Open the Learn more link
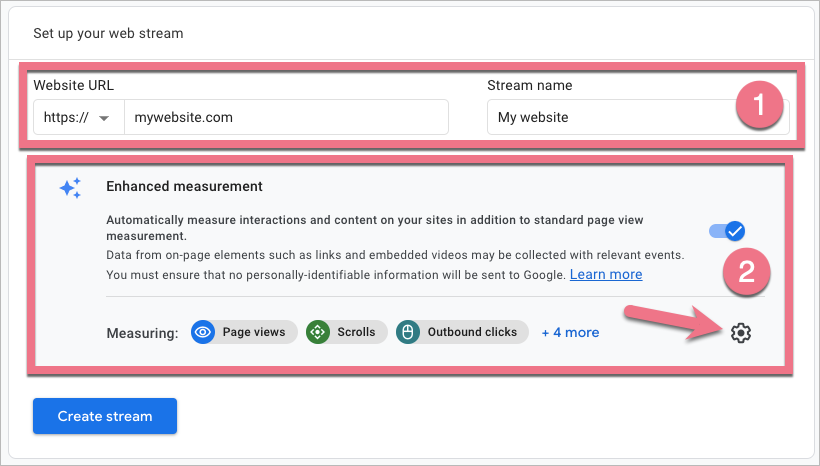The image size is (820, 466). coord(606,274)
